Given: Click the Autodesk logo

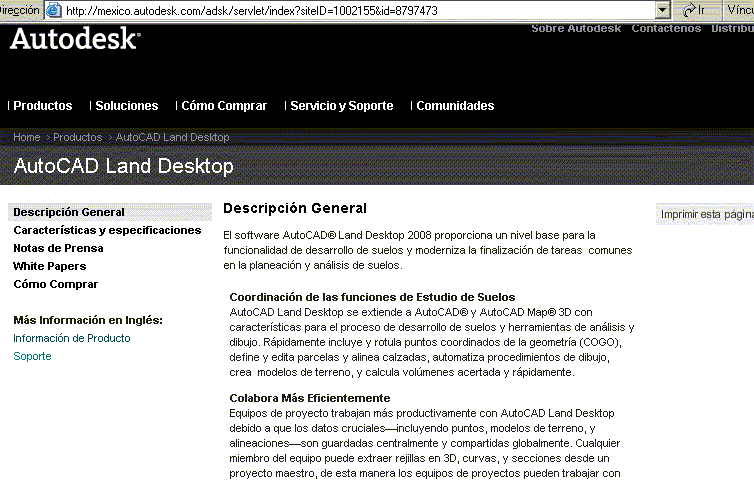Looking at the screenshot, I should [x=75, y=38].
